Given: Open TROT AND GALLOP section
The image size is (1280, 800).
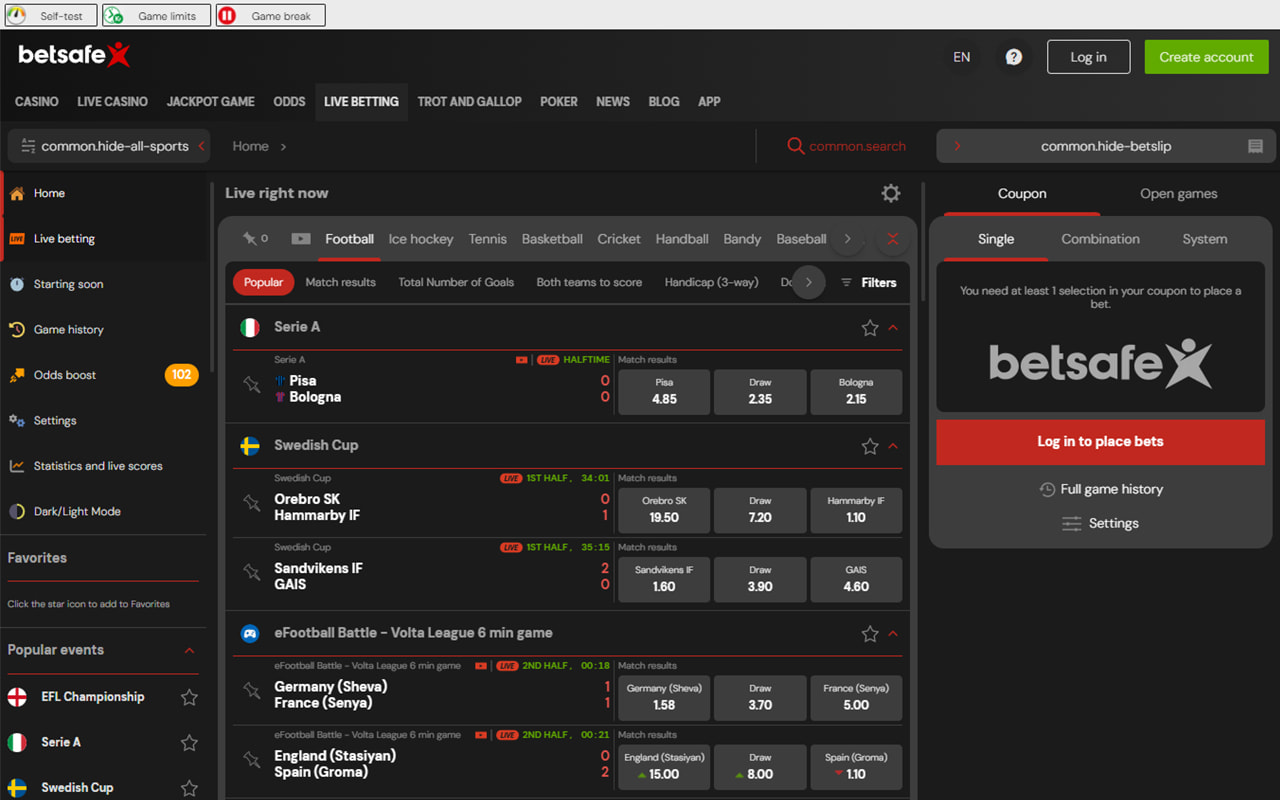Looking at the screenshot, I should [x=469, y=102].
